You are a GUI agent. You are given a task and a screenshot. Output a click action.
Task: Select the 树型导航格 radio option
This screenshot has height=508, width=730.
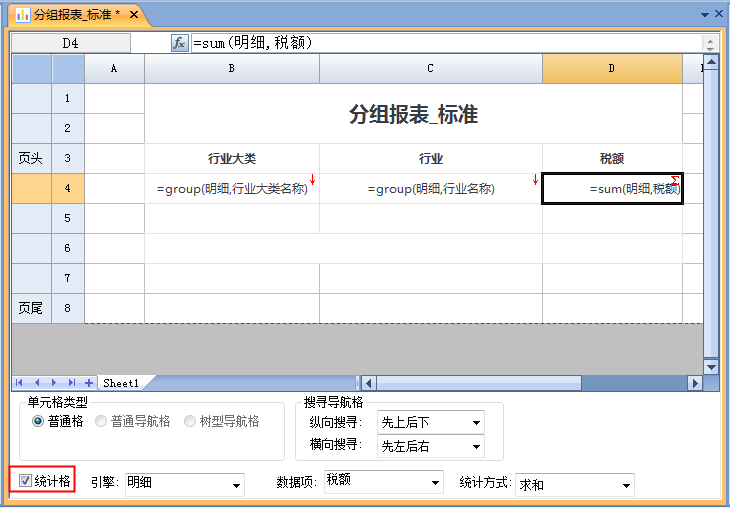190,422
